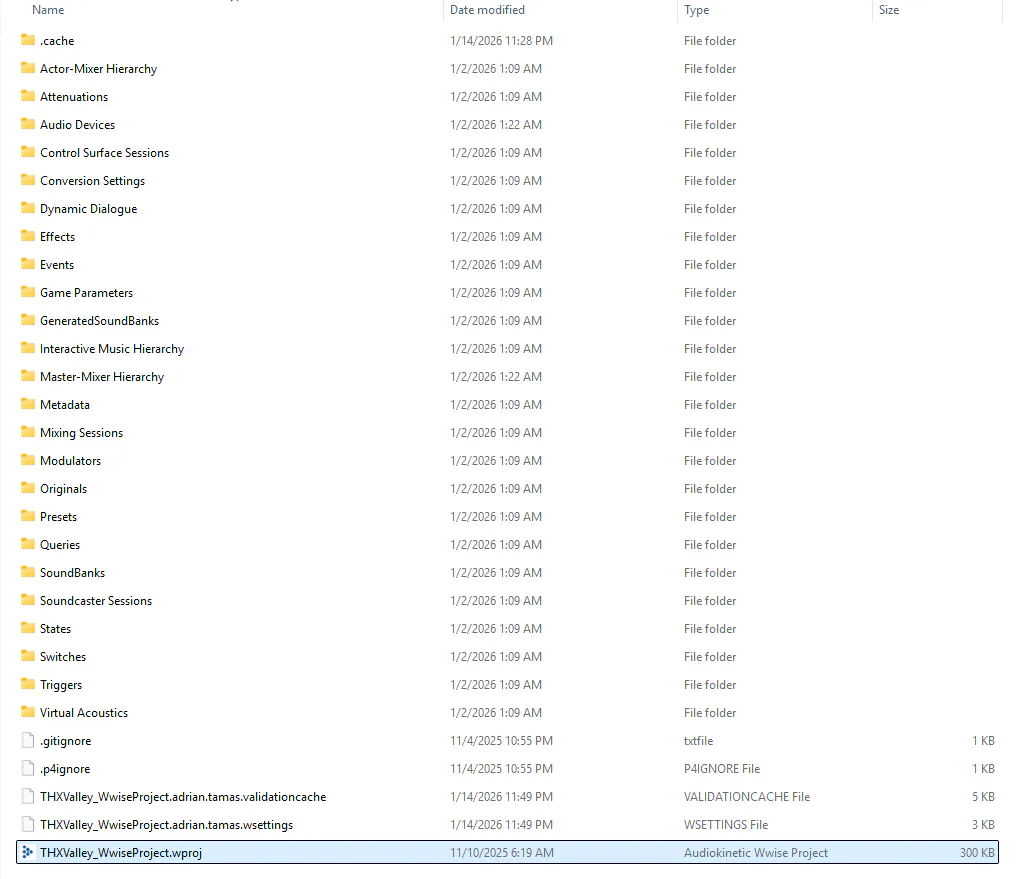Viewport: 1031px width, 879px height.
Task: Select the Dynamic Dialogue folder name
Action: [89, 208]
